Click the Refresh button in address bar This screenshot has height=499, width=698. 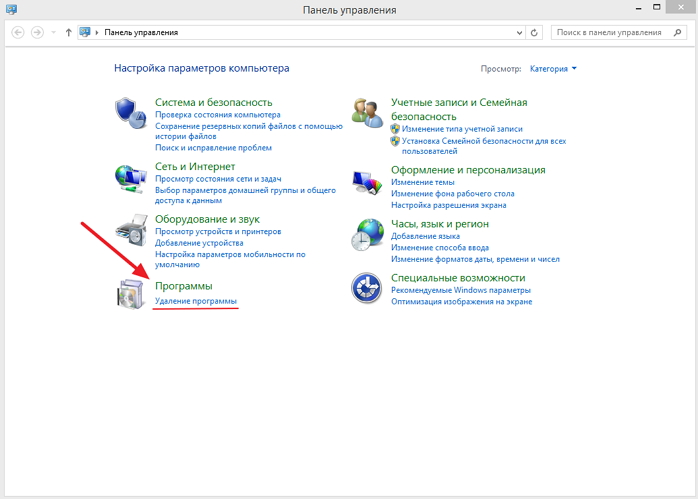pos(534,32)
